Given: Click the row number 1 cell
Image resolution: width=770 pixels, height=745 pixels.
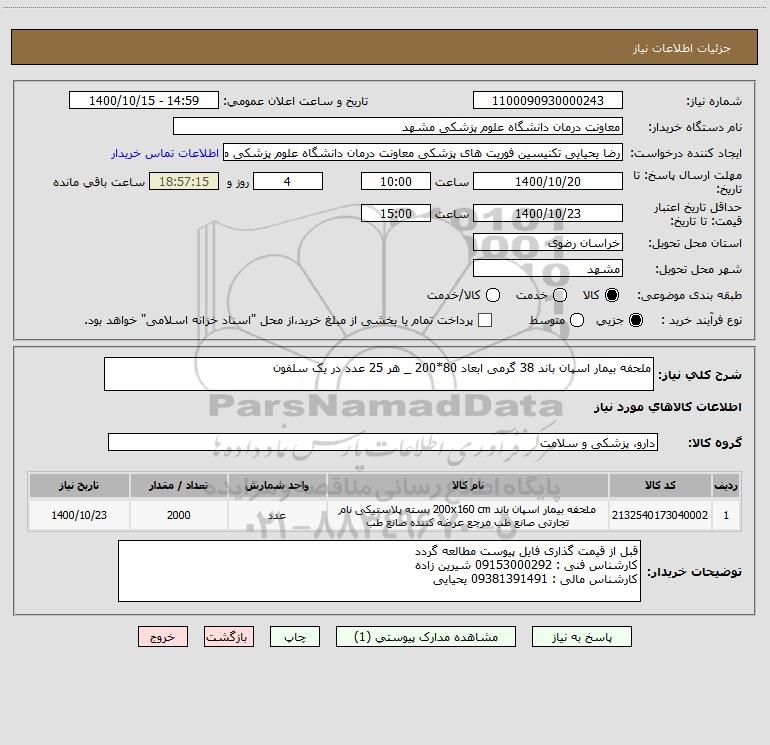Looking at the screenshot, I should [x=726, y=515].
